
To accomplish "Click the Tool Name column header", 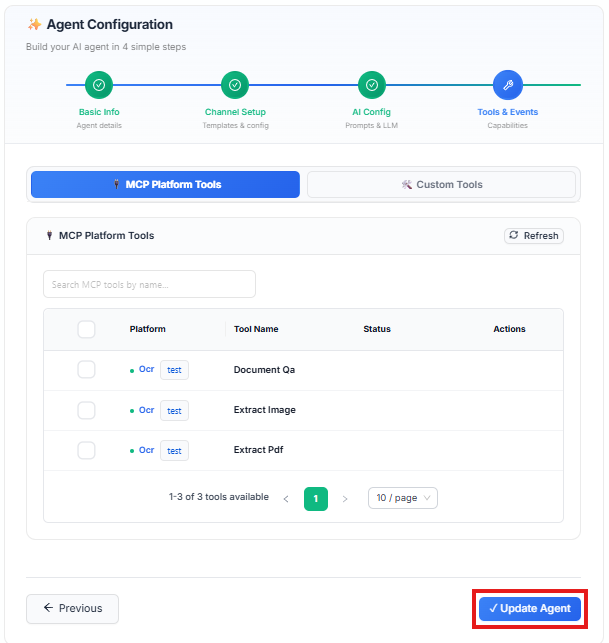I will point(256,329).
